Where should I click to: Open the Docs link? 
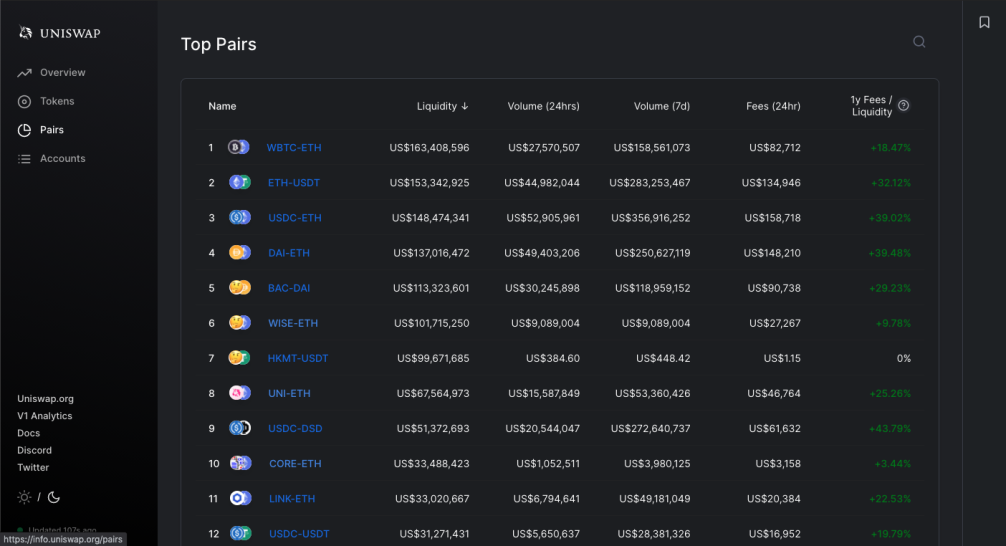[x=28, y=433]
